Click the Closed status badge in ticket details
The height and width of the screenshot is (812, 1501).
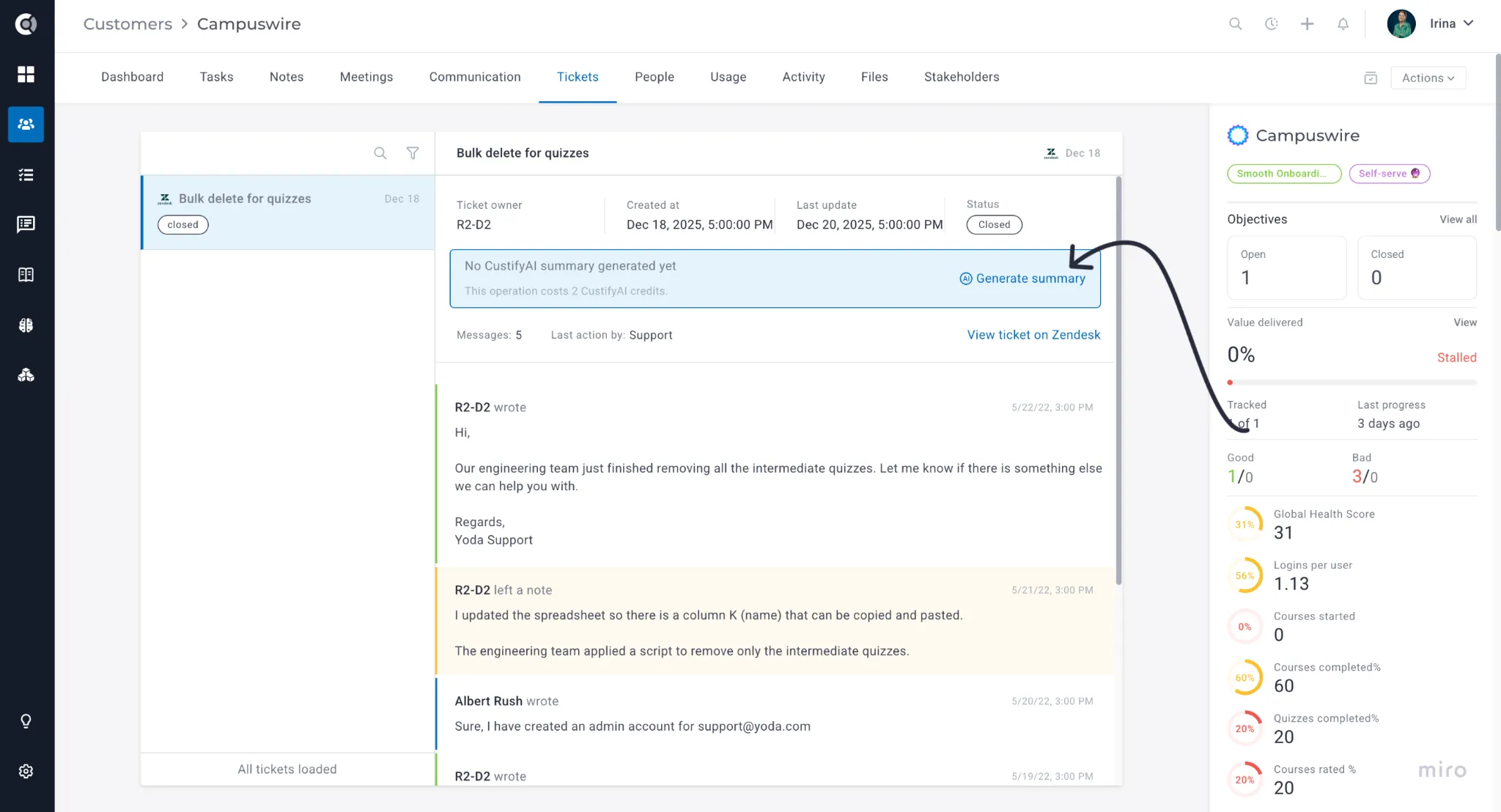tap(994, 225)
